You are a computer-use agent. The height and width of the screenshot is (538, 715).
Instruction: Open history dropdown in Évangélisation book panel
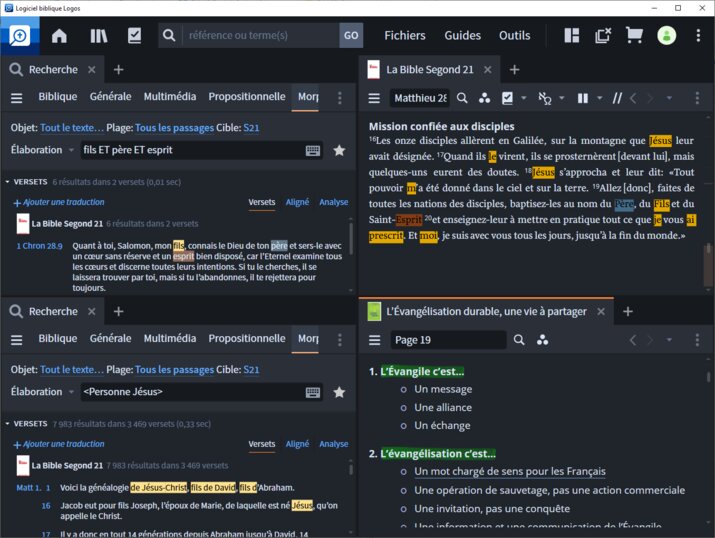pos(669,340)
